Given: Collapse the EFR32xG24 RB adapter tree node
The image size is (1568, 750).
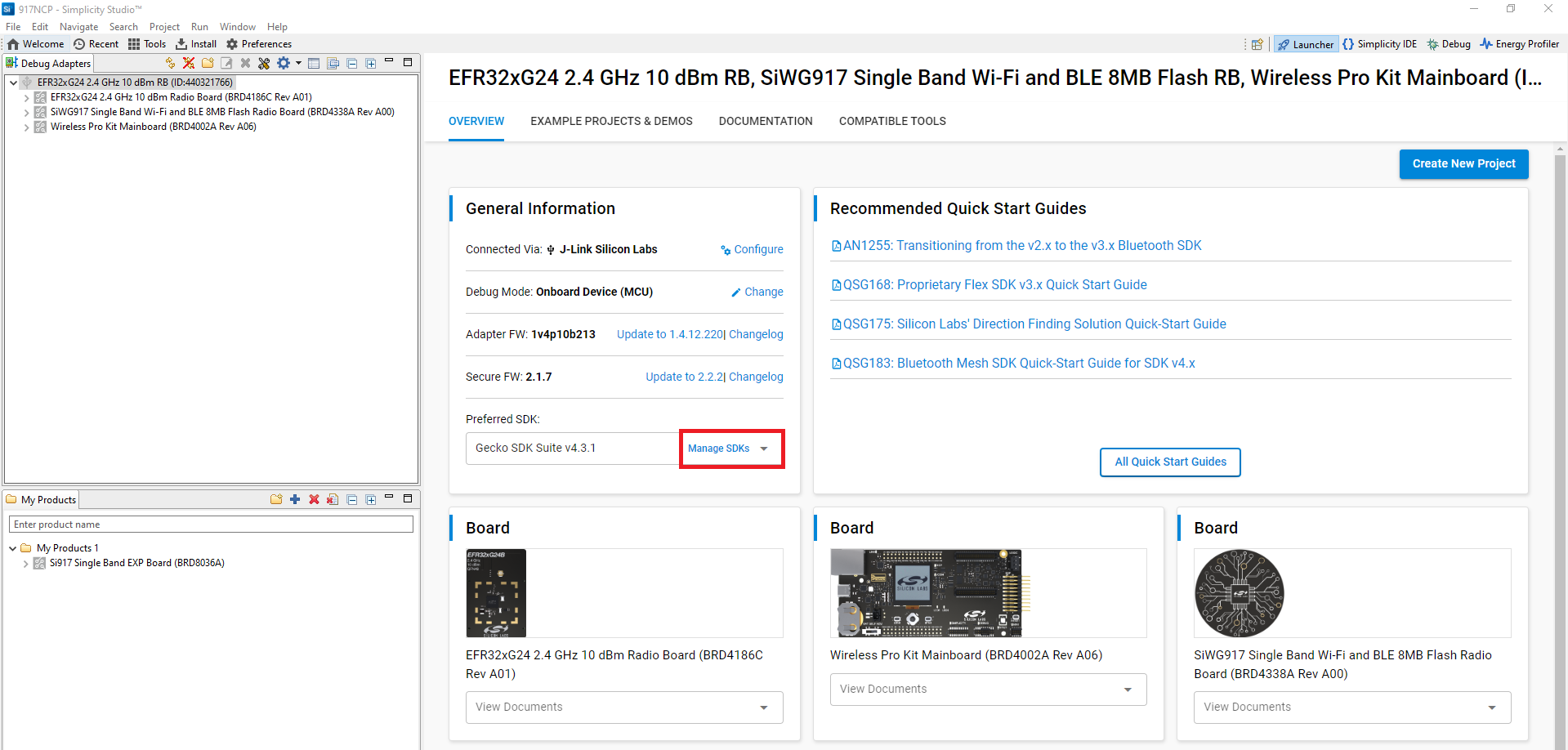Looking at the screenshot, I should click(13, 83).
